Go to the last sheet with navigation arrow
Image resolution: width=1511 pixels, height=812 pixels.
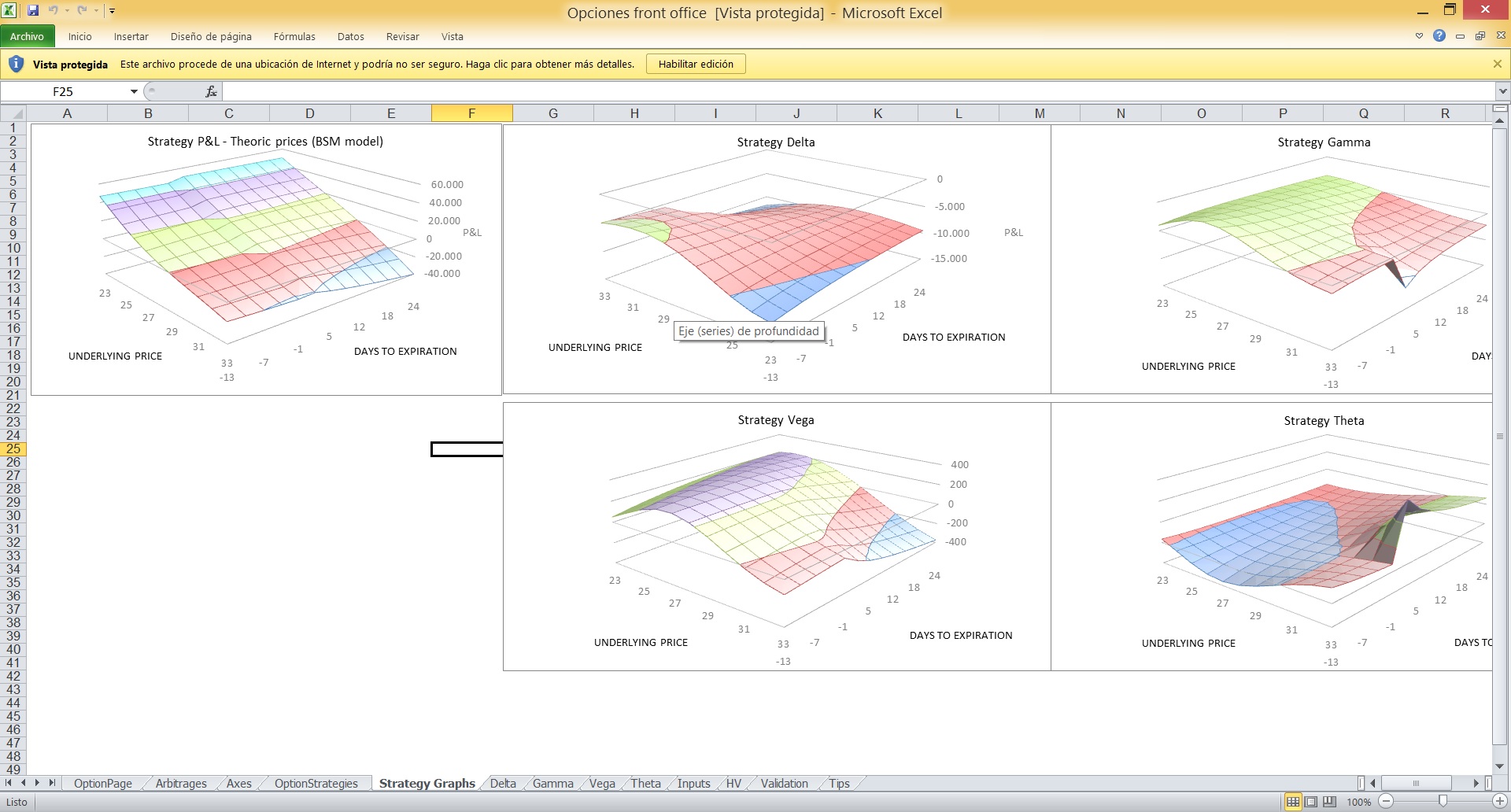point(51,783)
